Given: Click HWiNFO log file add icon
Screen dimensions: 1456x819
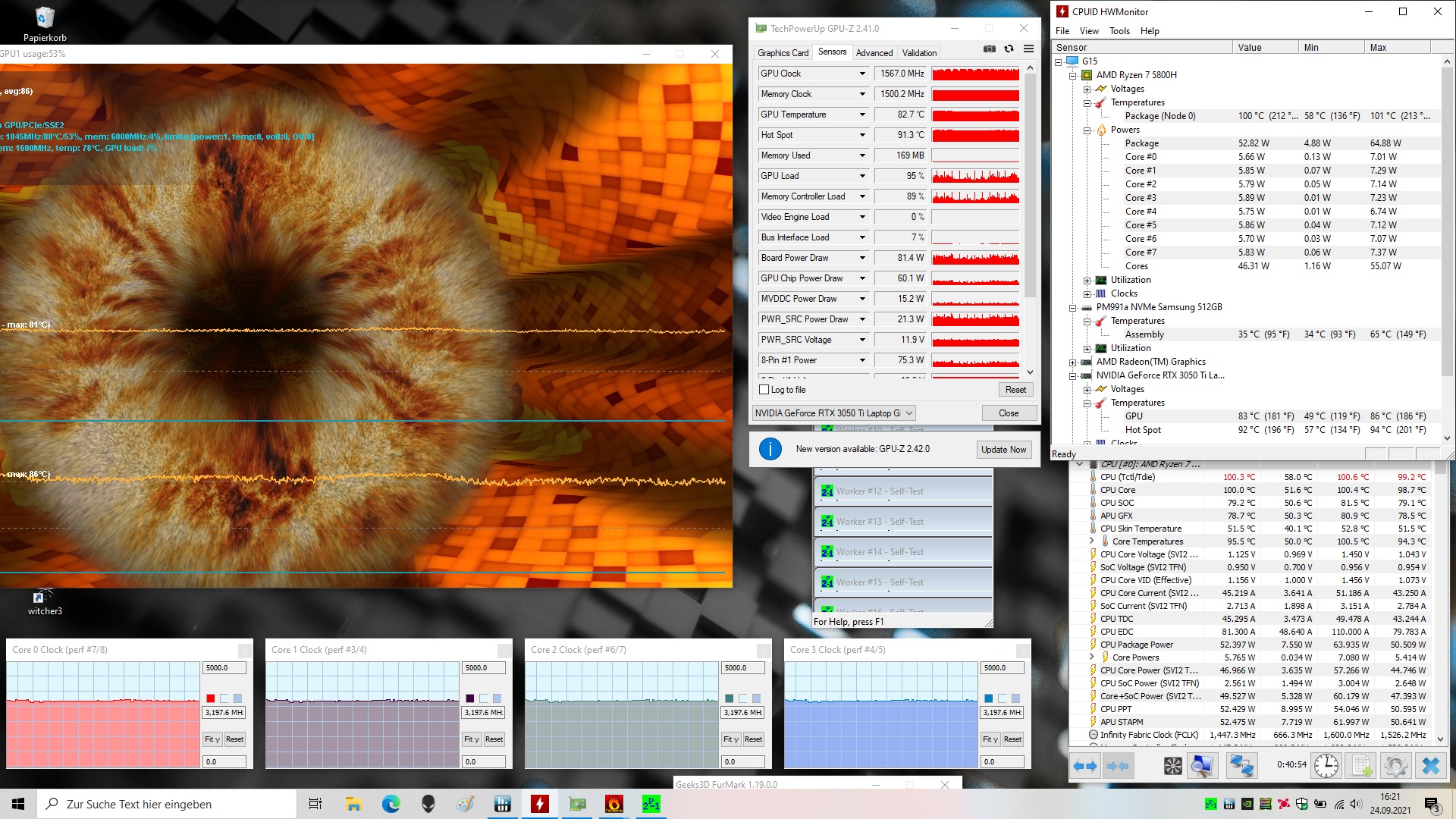Looking at the screenshot, I should click(x=1362, y=766).
